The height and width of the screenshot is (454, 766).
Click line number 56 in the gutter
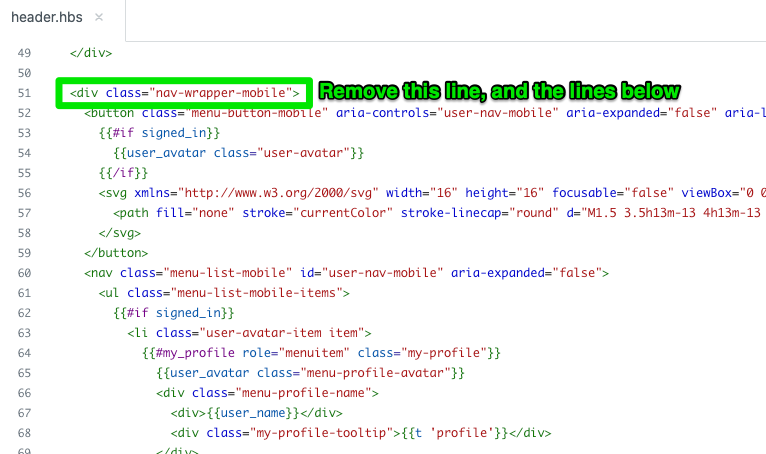[x=24, y=193]
